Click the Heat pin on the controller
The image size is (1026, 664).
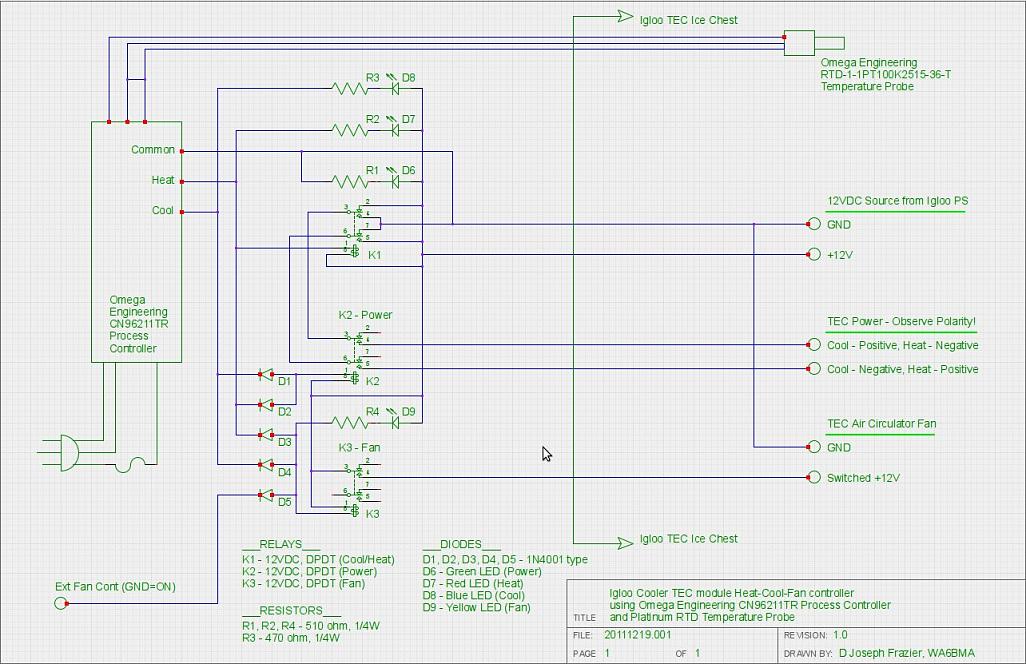pos(163,181)
